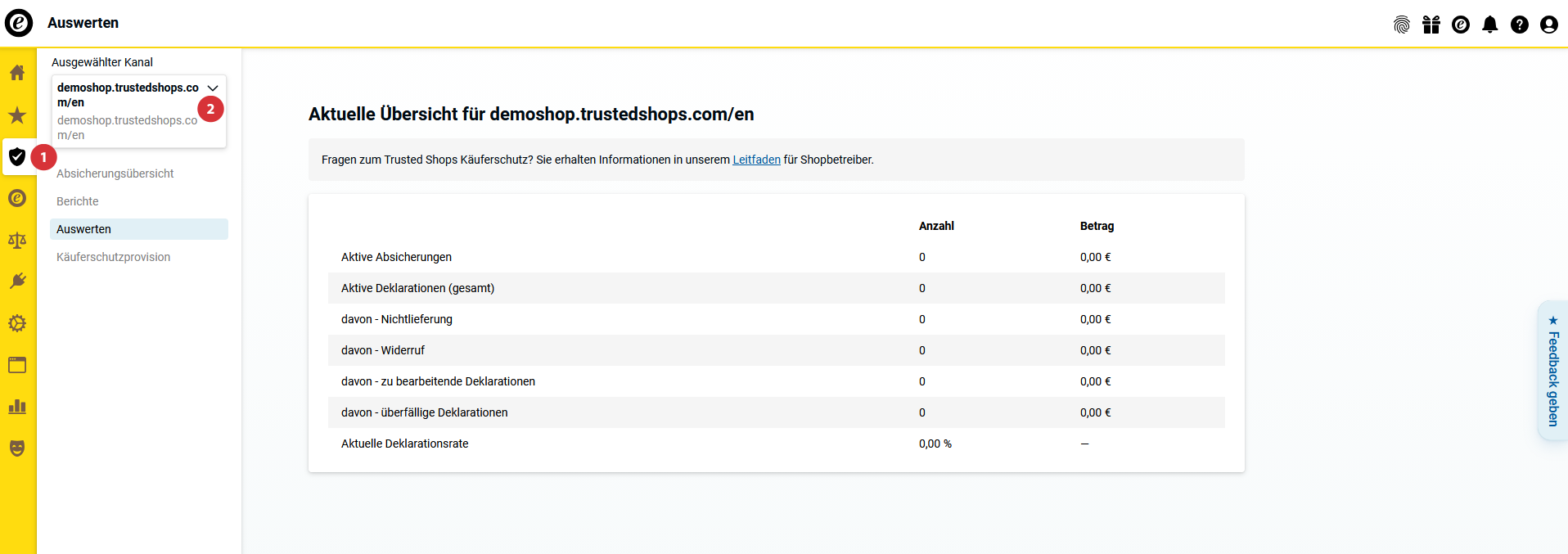Viewport: 1568px width, 554px height.
Task: Click the Aktuelle Übersicht page heading
Action: 531,114
